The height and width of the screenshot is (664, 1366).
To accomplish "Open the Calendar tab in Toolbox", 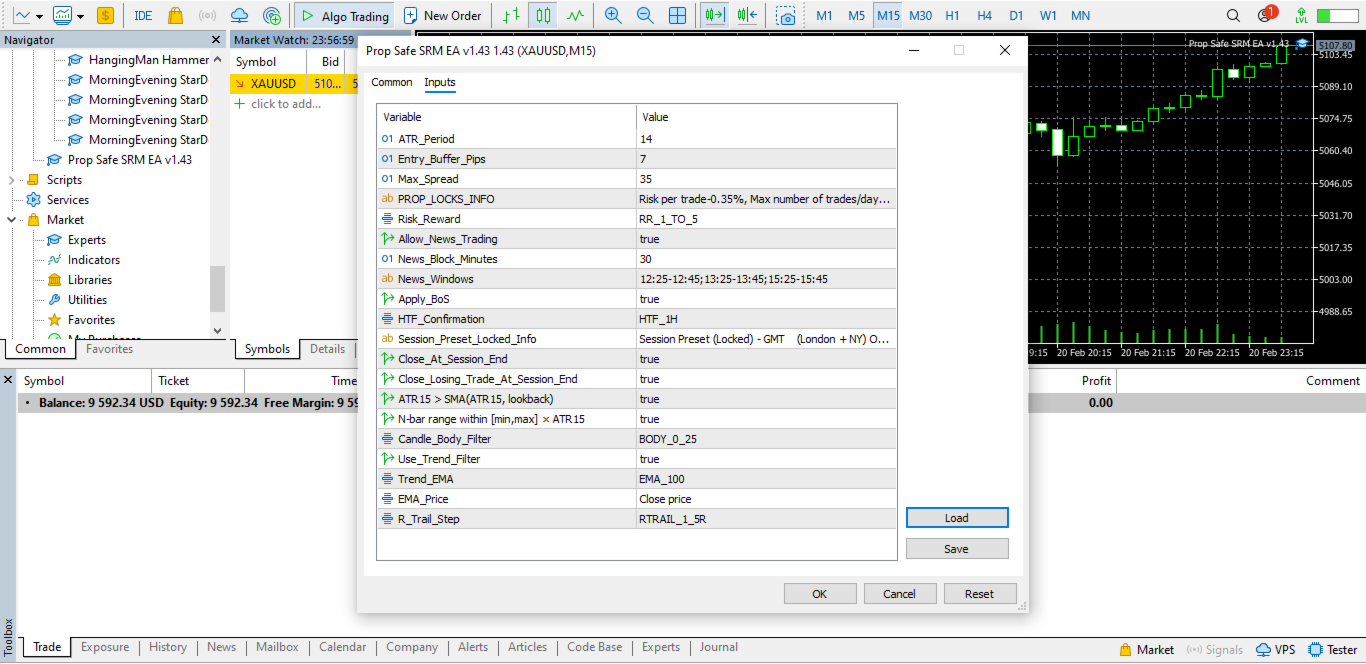I will pos(342,647).
